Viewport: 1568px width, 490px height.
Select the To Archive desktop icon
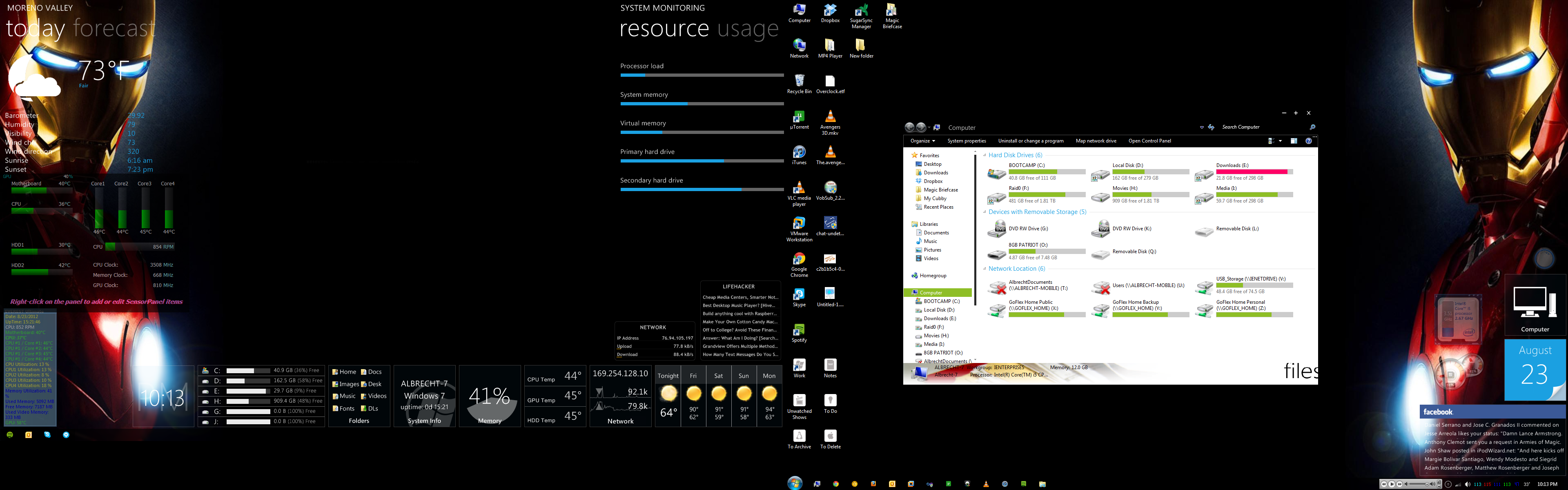coord(799,439)
